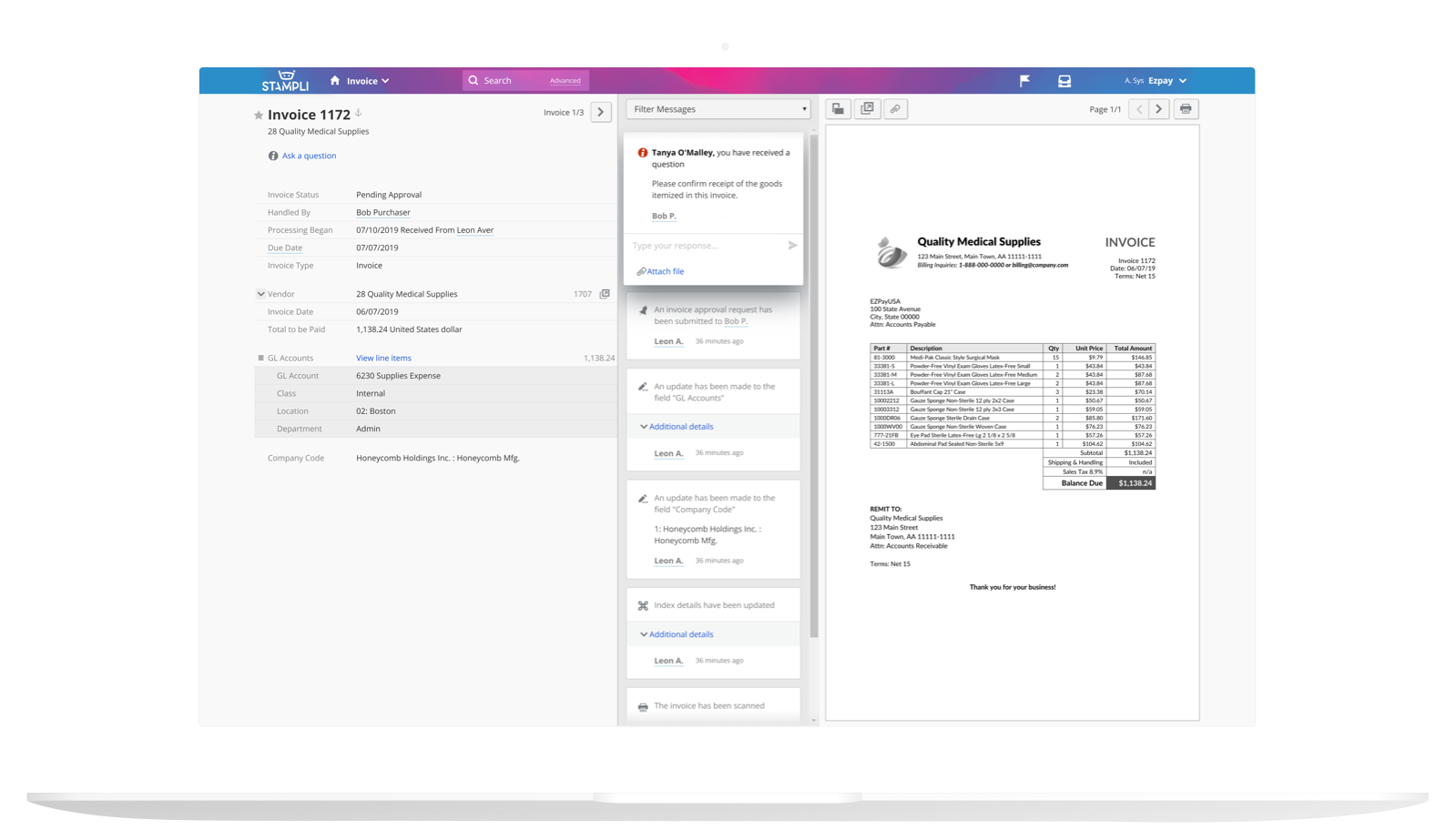Collapse the Vendor section chevron
The image size is (1456, 830).
(x=260, y=294)
